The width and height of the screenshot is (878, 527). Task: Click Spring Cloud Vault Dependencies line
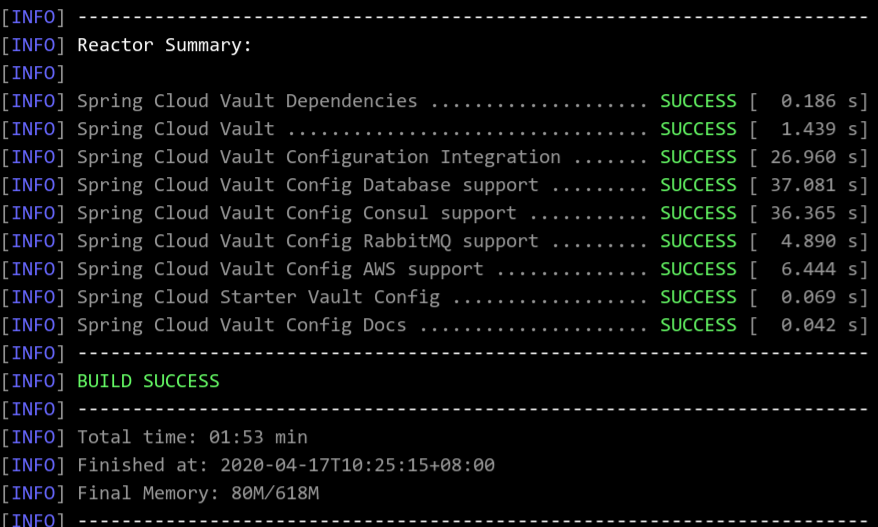click(247, 101)
